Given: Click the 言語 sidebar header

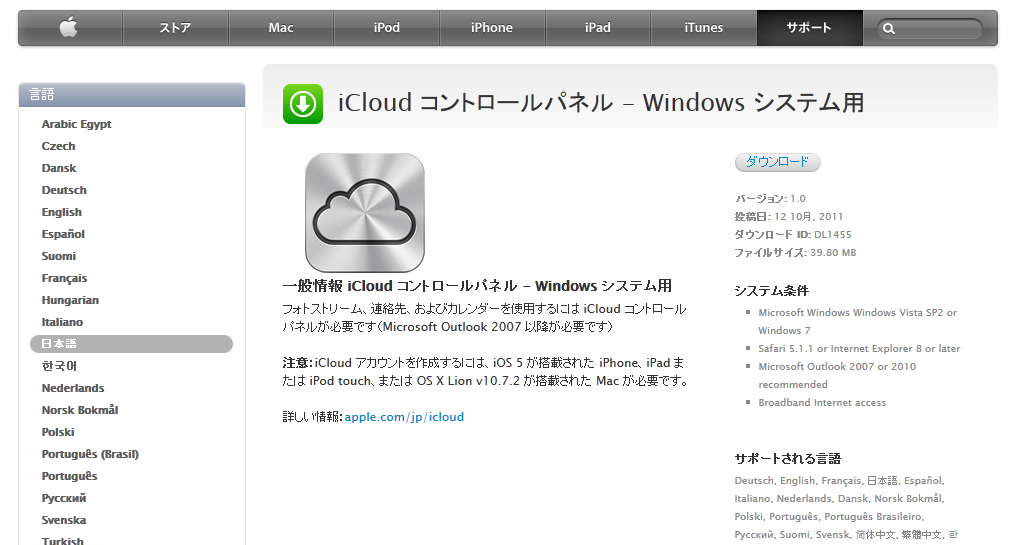Looking at the screenshot, I should (132, 95).
